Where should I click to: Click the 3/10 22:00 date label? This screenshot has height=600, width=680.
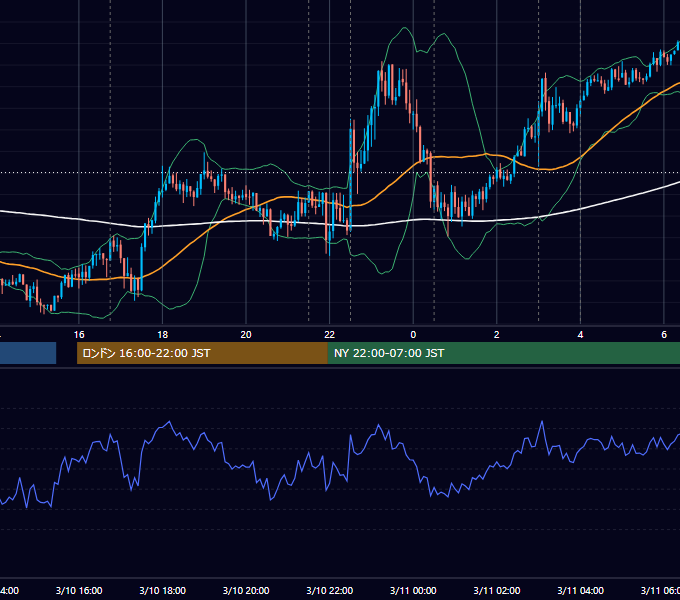click(330, 590)
